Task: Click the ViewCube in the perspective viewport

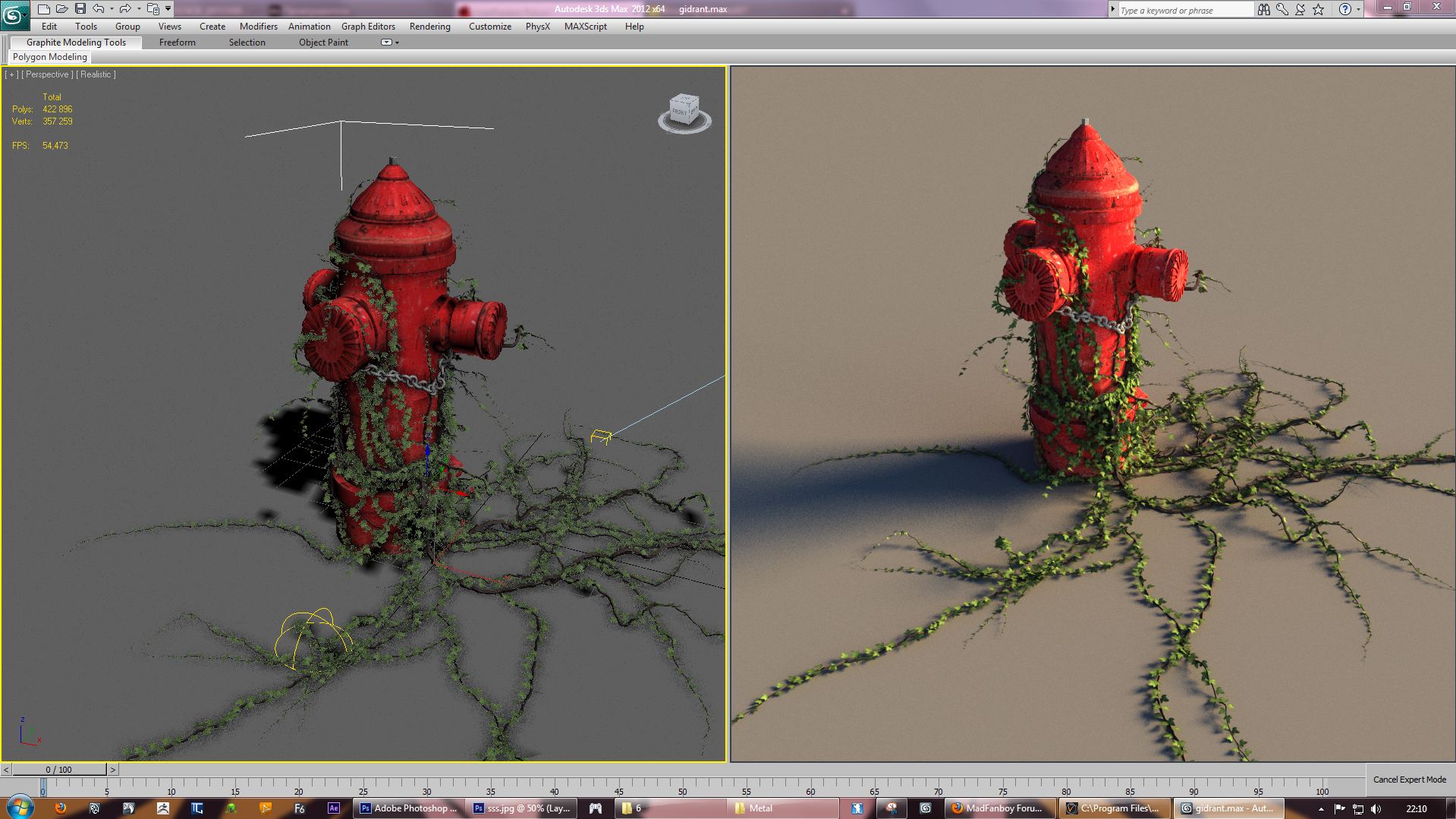Action: click(x=684, y=112)
